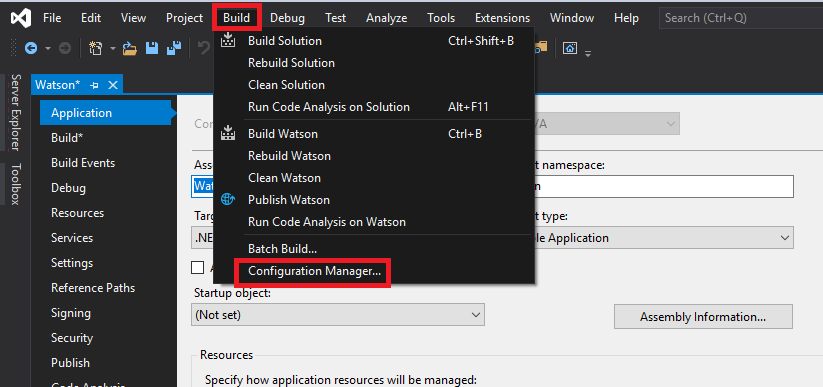823x387 pixels.
Task: Toggle the checkbox above Startup object
Action: 197,268
